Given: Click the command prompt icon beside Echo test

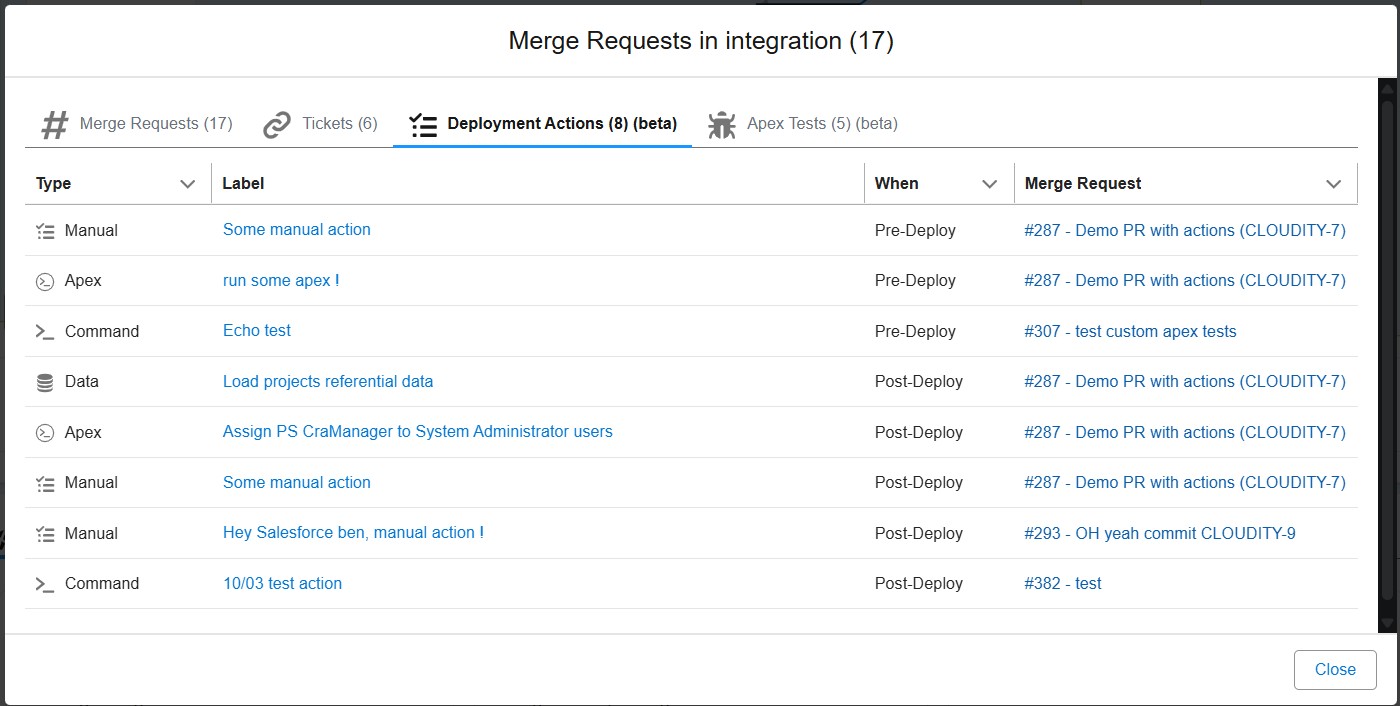Looking at the screenshot, I should point(45,332).
